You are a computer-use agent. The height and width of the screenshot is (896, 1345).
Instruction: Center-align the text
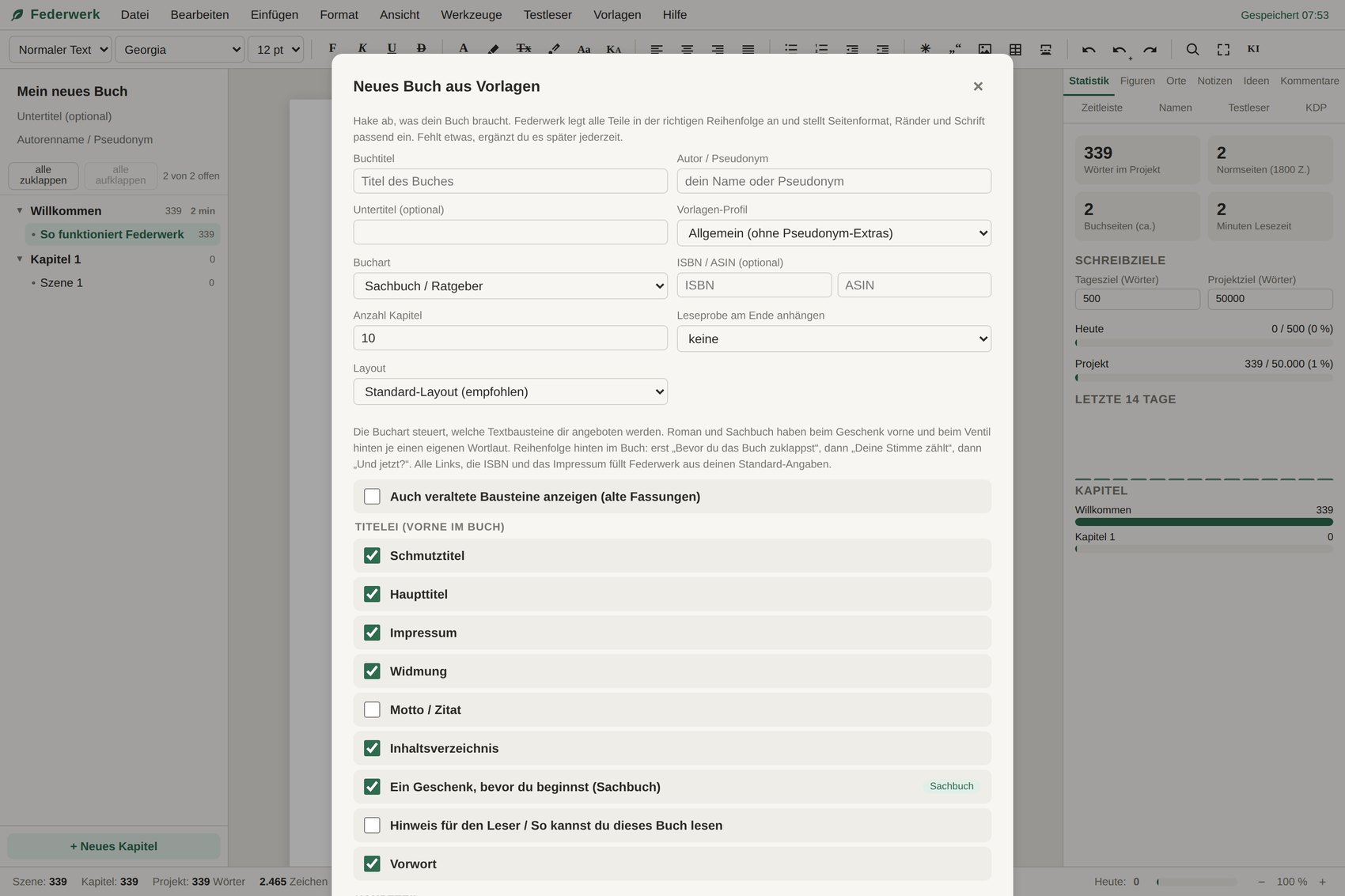point(687,49)
